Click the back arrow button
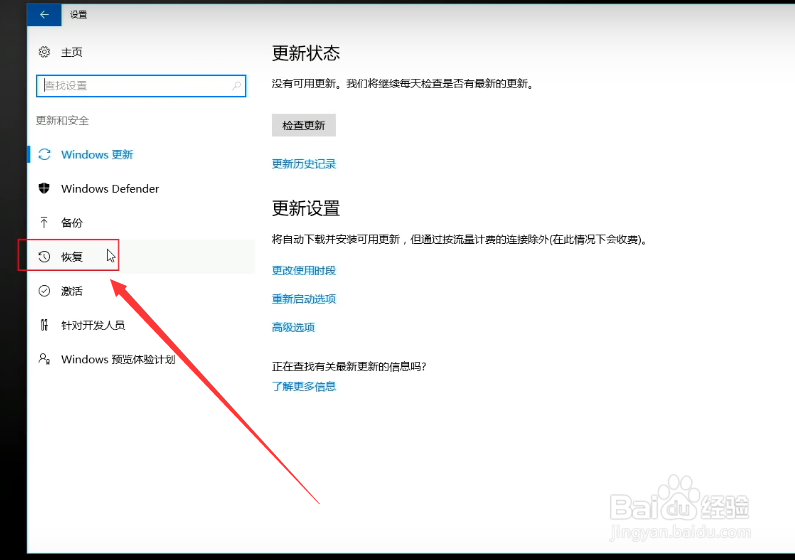The width and height of the screenshot is (795, 560). point(44,15)
